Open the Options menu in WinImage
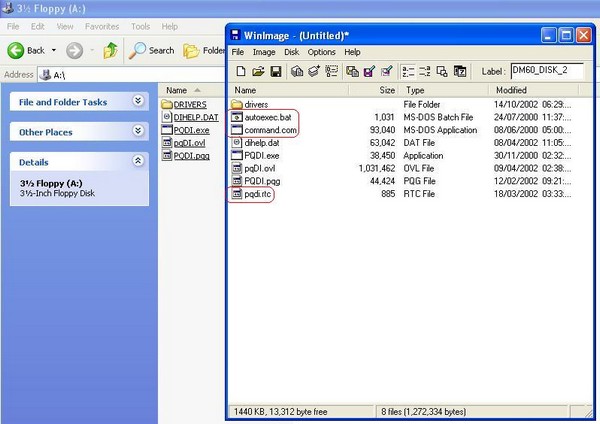The width and height of the screenshot is (600, 424). pos(321,52)
